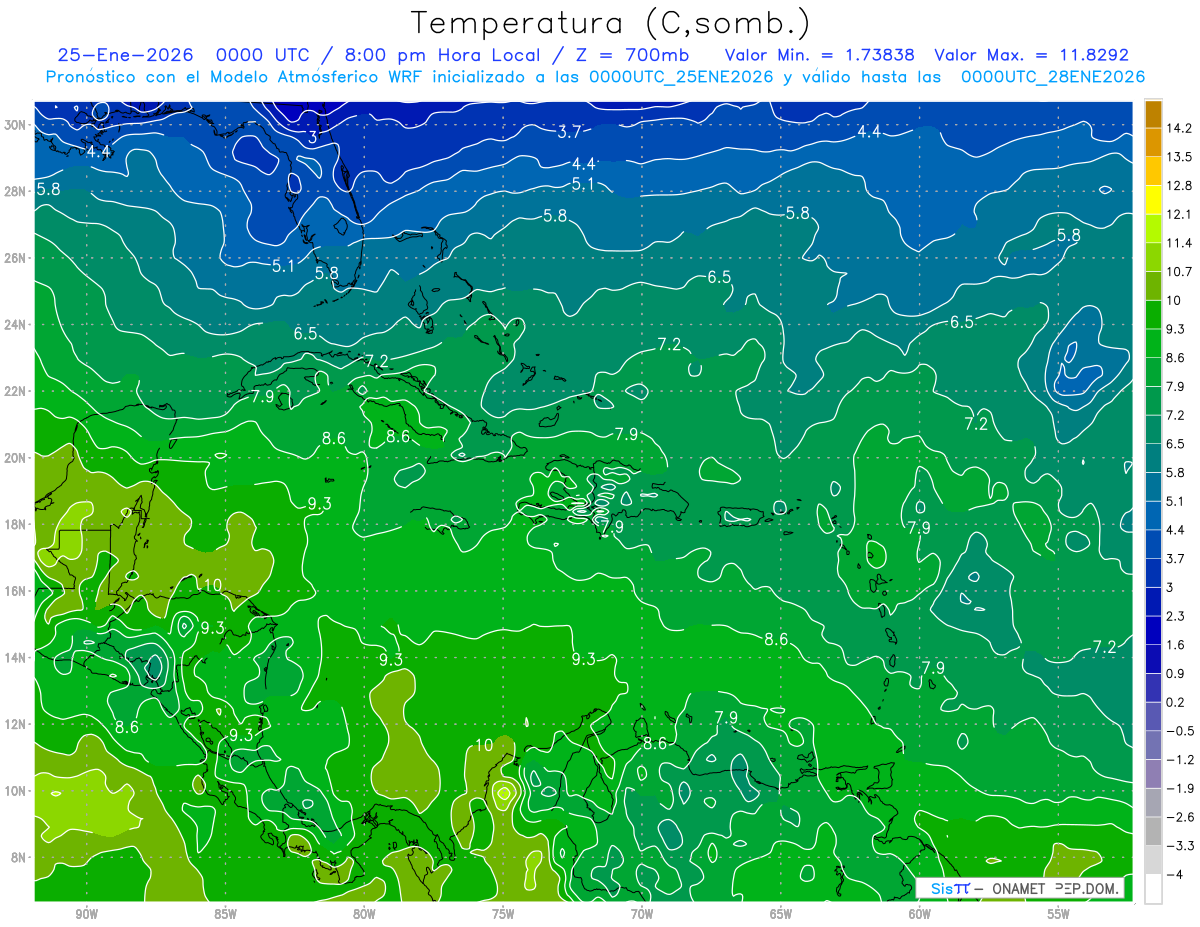Image resolution: width=1200 pixels, height=927 pixels.
Task: Click latitude axis label "22N"
Action: [16, 391]
